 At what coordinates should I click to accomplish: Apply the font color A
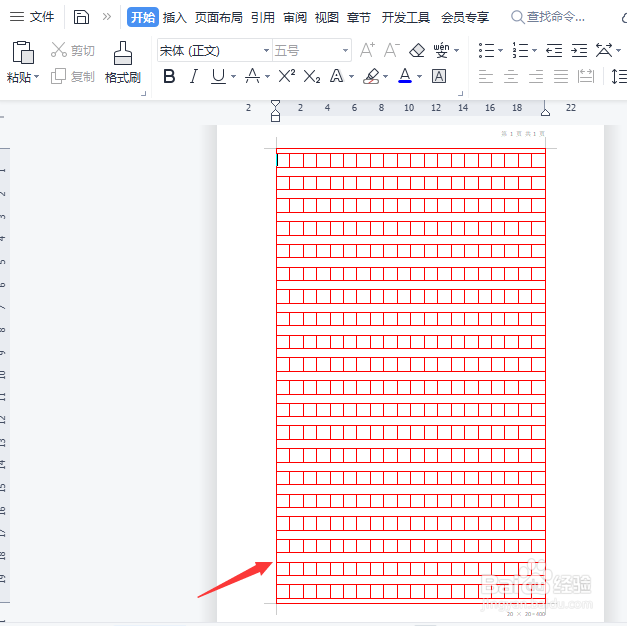(x=405, y=76)
